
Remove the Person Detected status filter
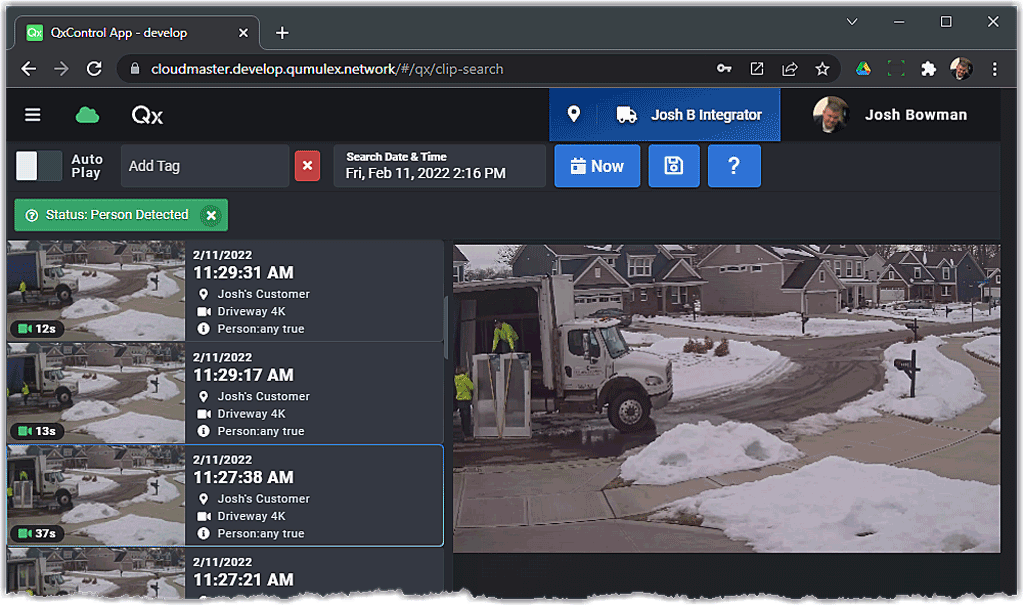(210, 215)
